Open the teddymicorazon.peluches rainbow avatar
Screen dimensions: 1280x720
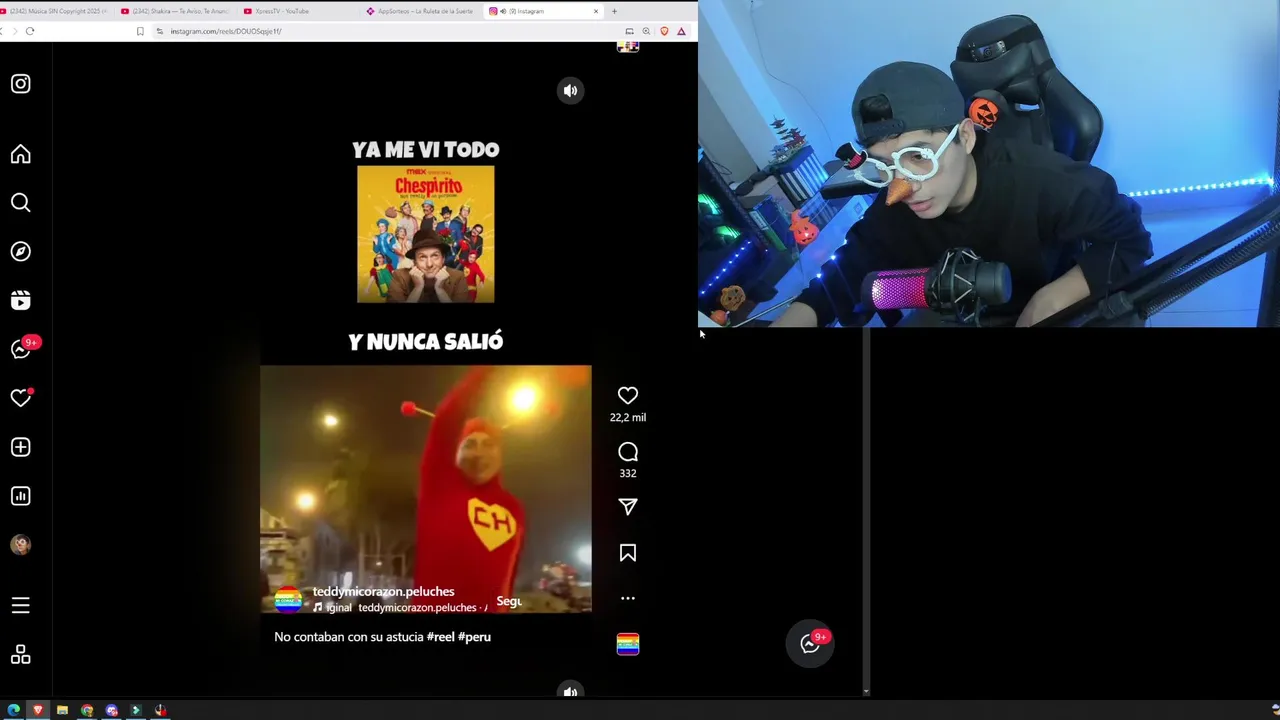(x=288, y=600)
